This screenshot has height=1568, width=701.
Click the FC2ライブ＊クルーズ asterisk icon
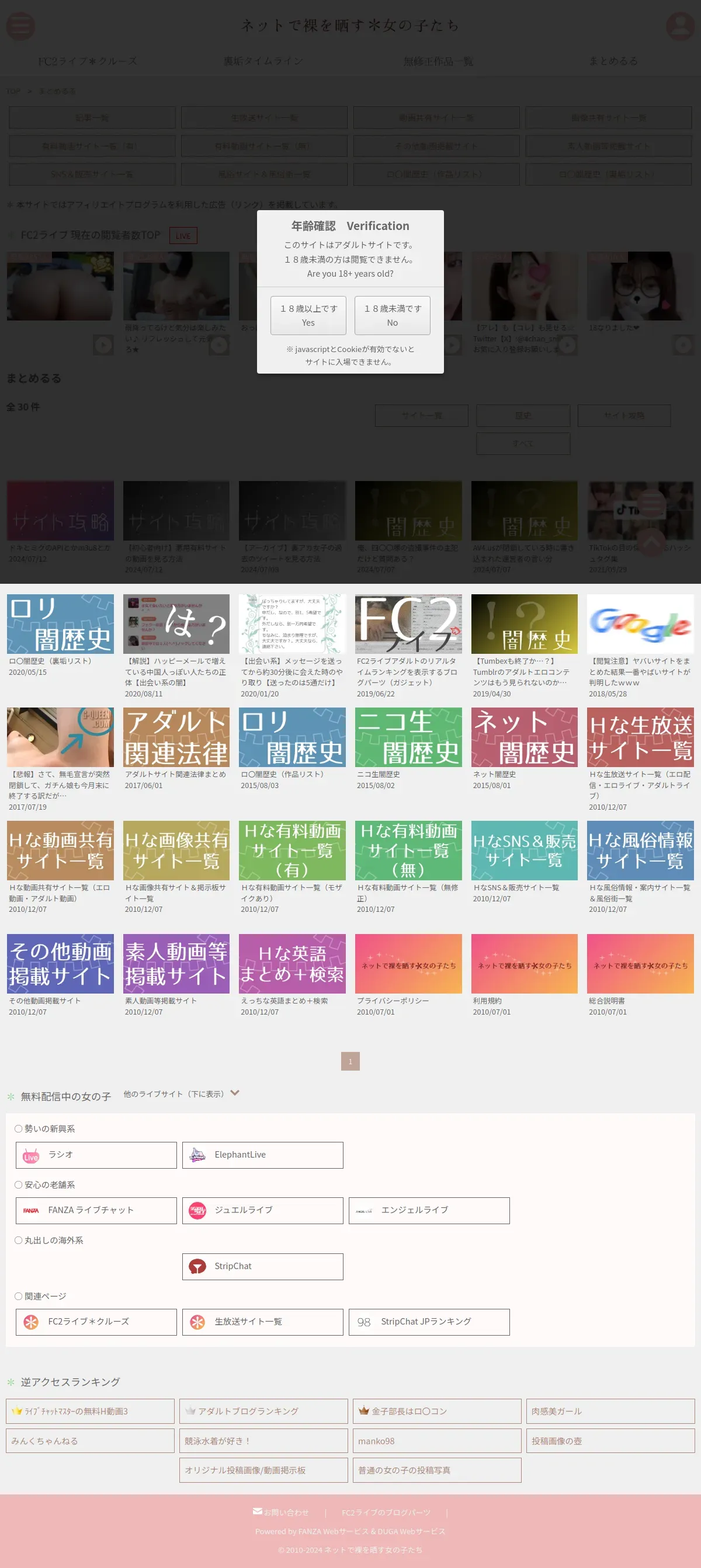click(31, 1322)
